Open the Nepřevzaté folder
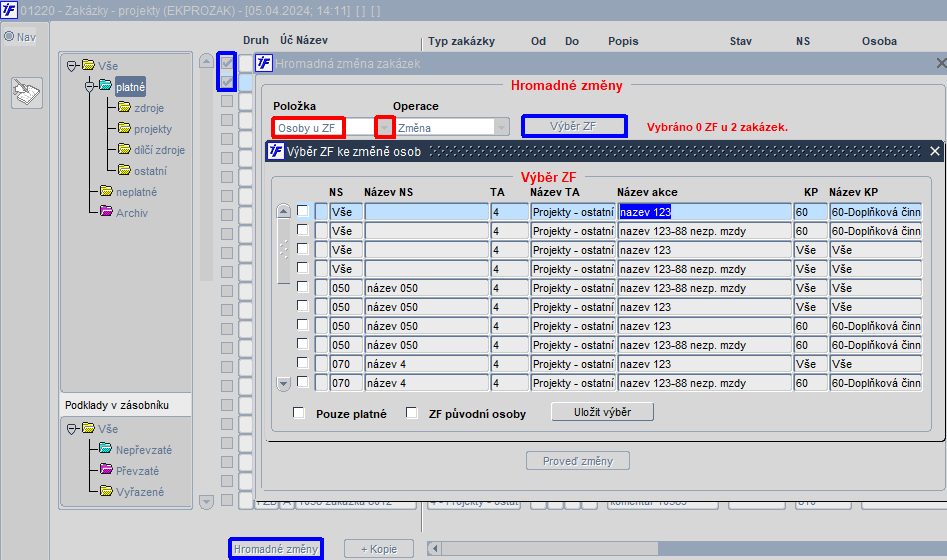This screenshot has width=947, height=560. tap(144, 450)
